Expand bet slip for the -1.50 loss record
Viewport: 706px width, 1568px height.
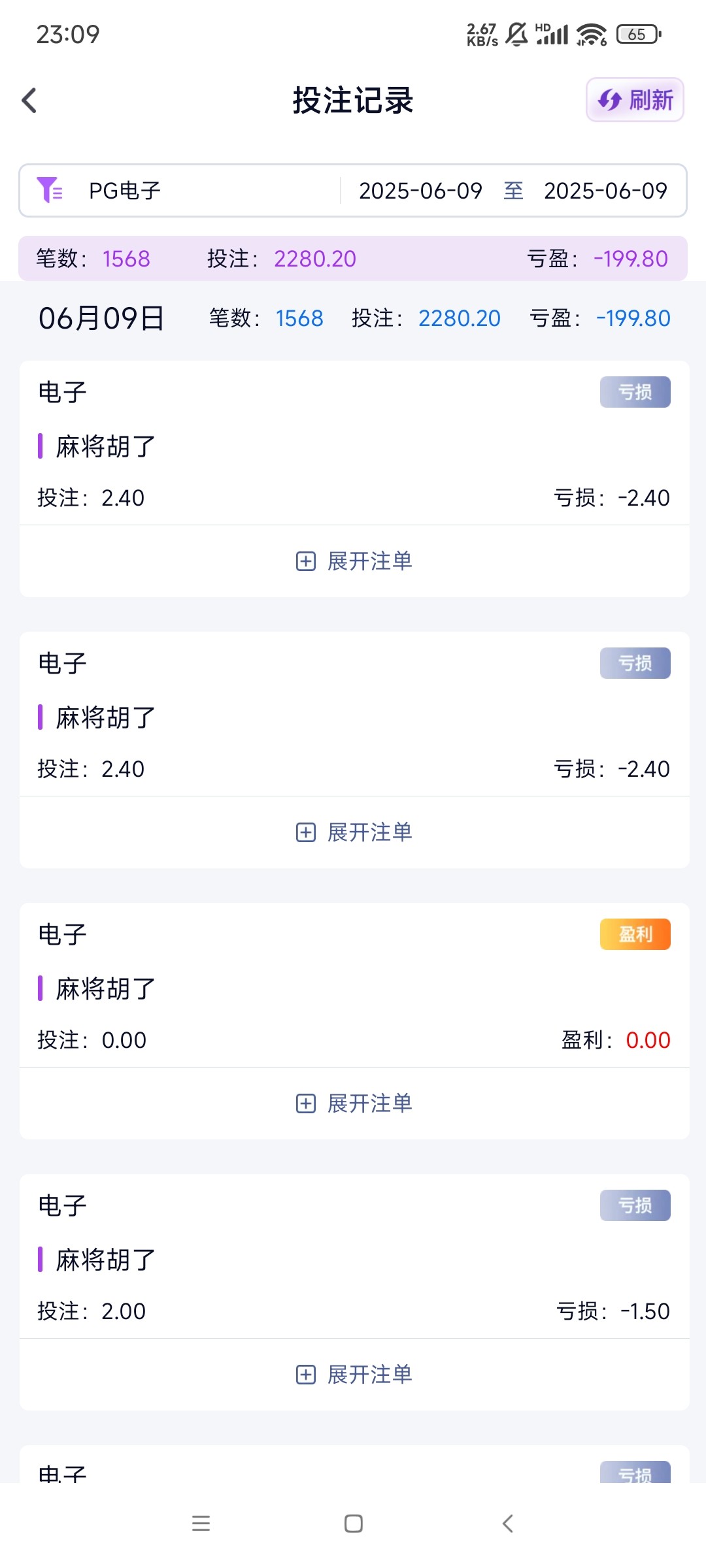pos(354,1375)
